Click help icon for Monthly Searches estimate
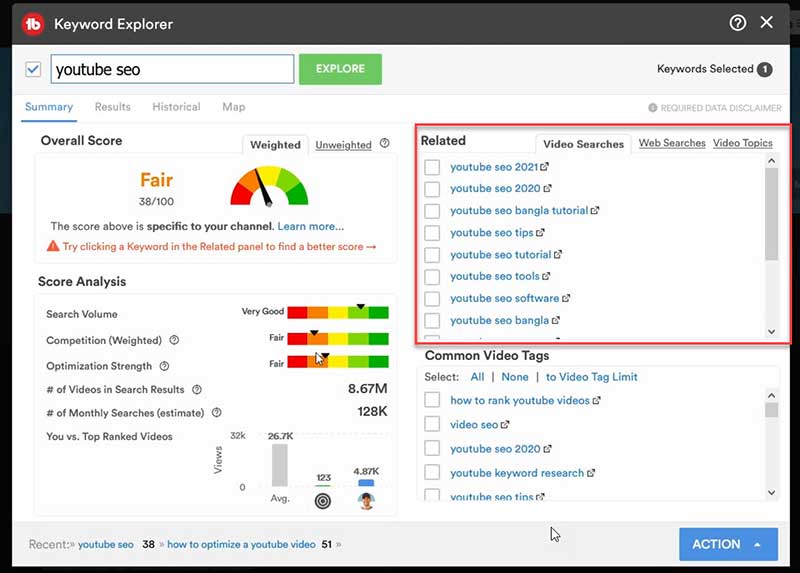The width and height of the screenshot is (800, 573). pos(217,413)
